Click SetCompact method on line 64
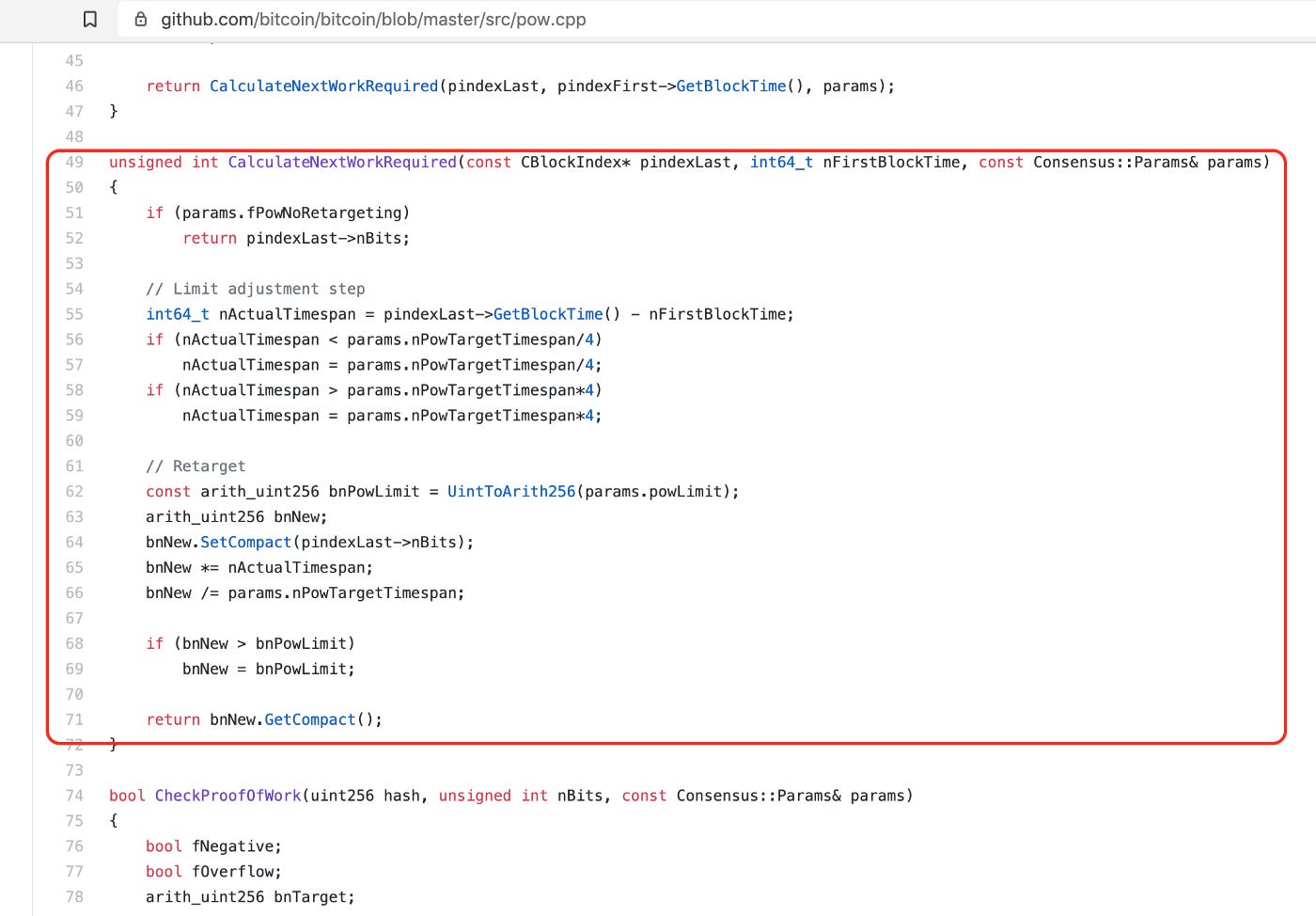This screenshot has height=916, width=1316. [245, 542]
